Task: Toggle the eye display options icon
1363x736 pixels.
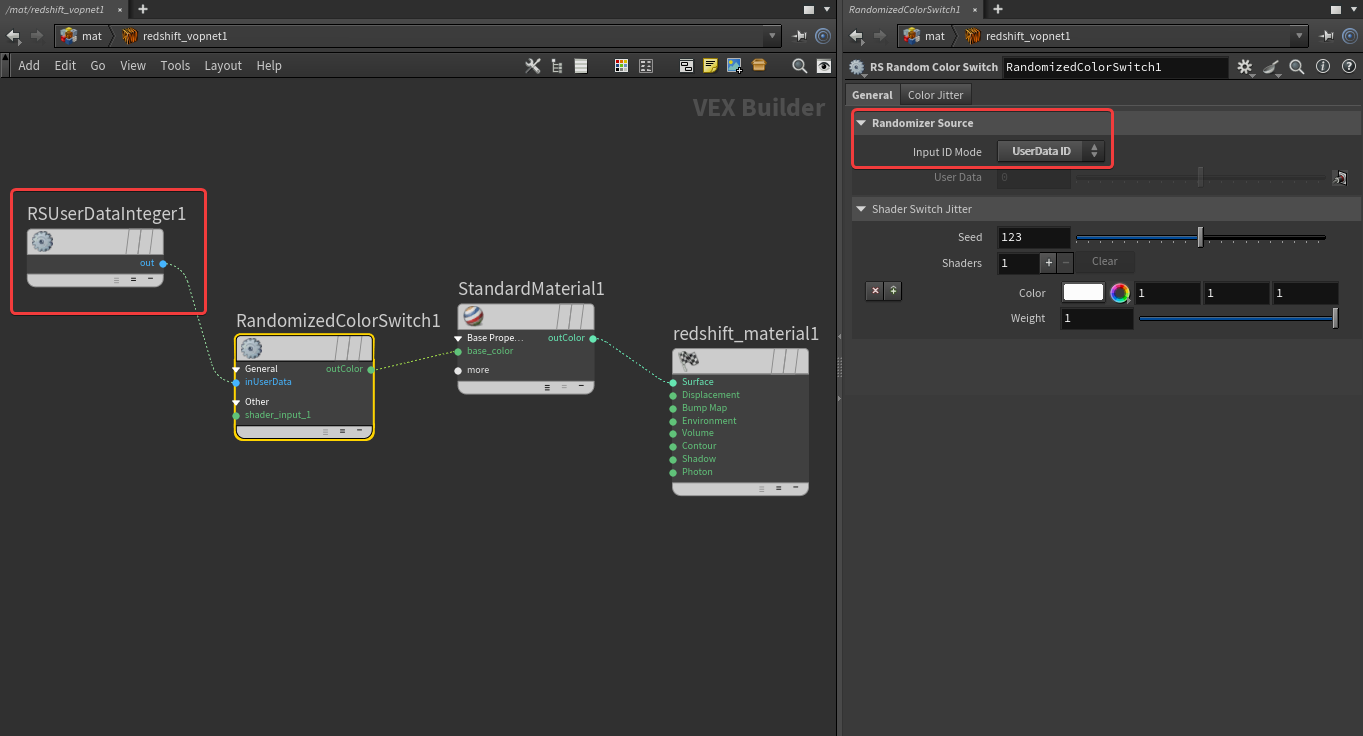Action: pyautogui.click(x=823, y=66)
